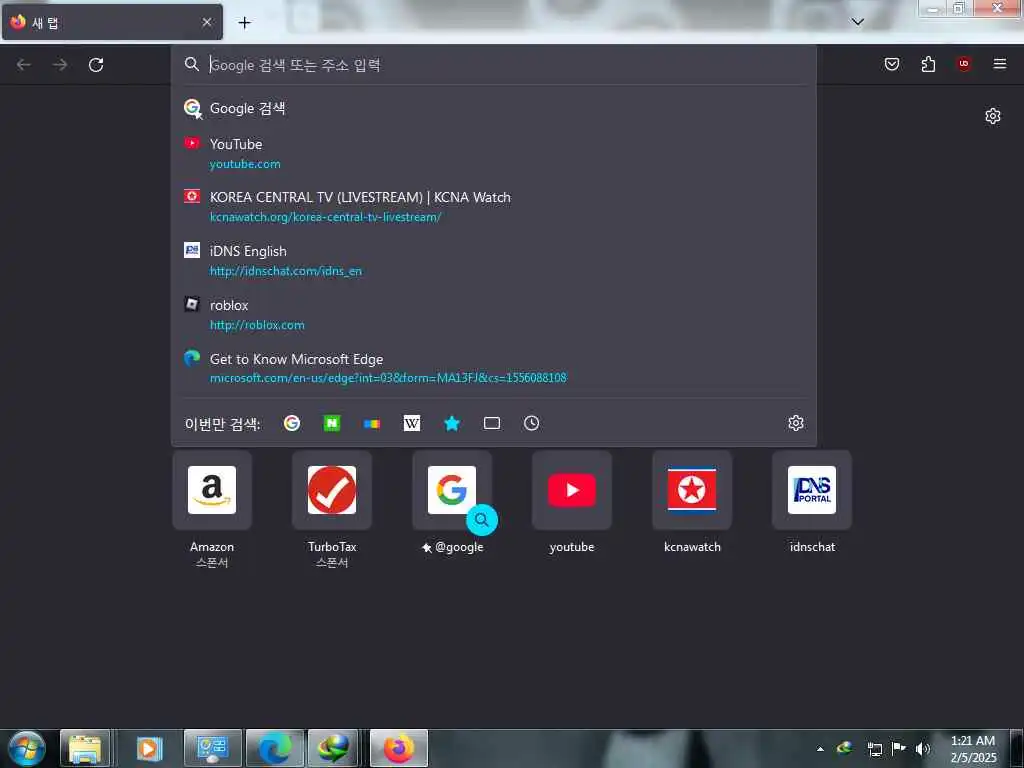Open the Extensions puzzle icon
Screen dimensions: 1024x768
click(x=928, y=64)
